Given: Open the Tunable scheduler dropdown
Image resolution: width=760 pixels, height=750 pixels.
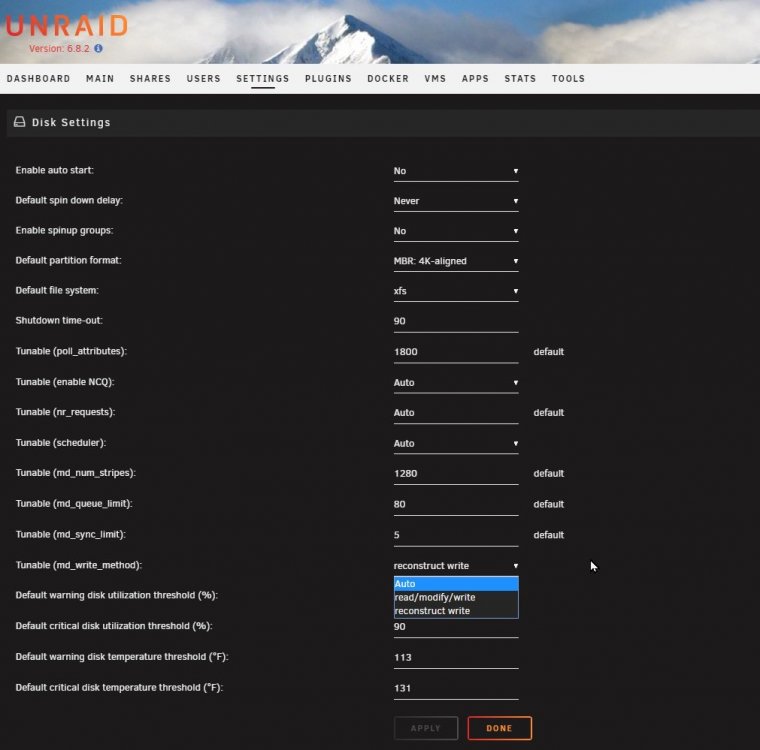Looking at the screenshot, I should (x=456, y=444).
